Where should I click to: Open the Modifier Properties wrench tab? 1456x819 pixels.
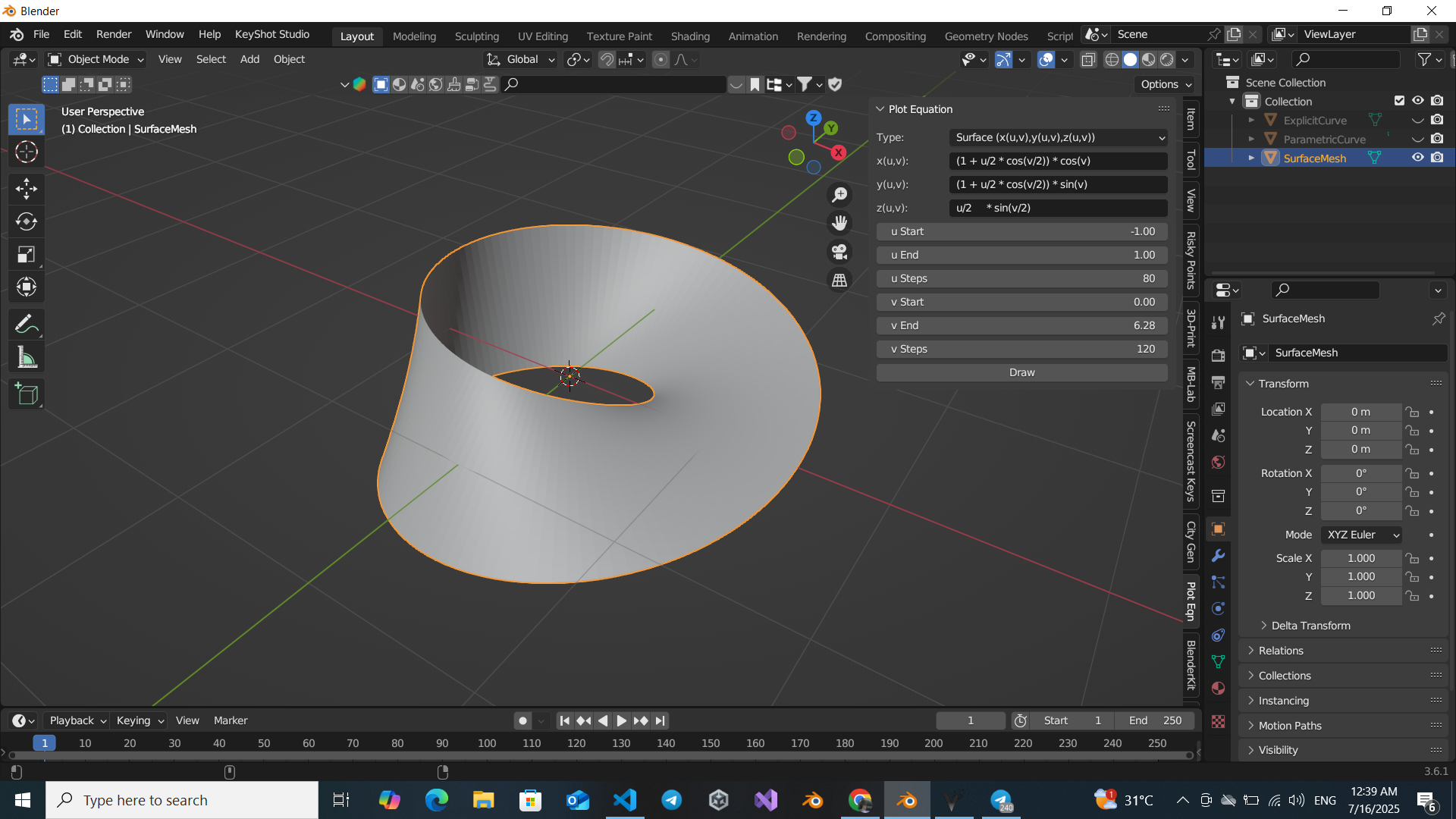pyautogui.click(x=1218, y=556)
